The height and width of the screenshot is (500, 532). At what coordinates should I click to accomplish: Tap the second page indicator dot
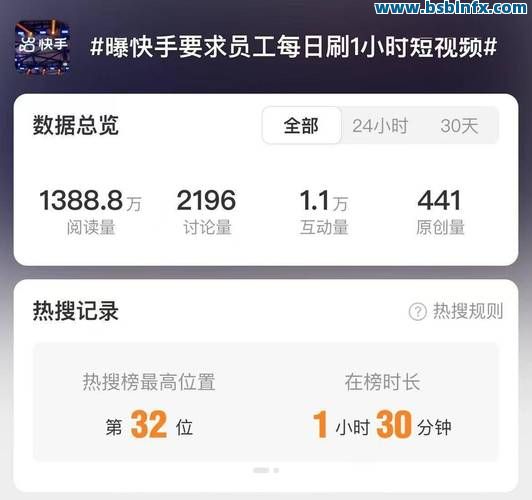(276, 470)
